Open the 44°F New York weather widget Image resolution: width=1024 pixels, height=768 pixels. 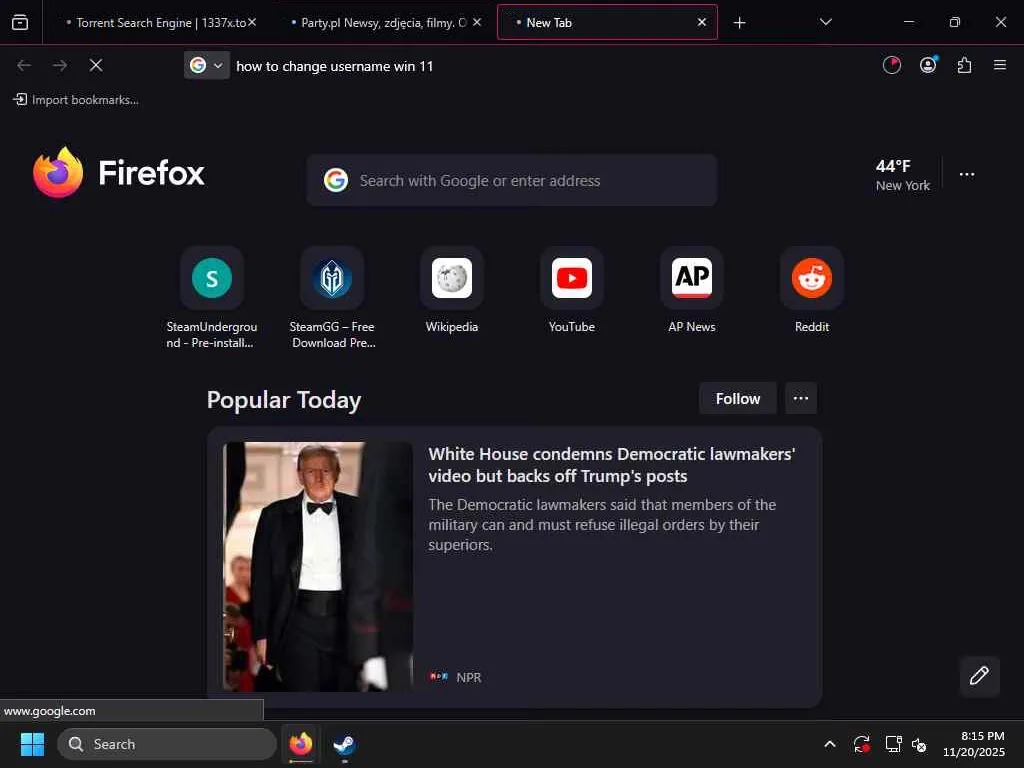click(903, 175)
